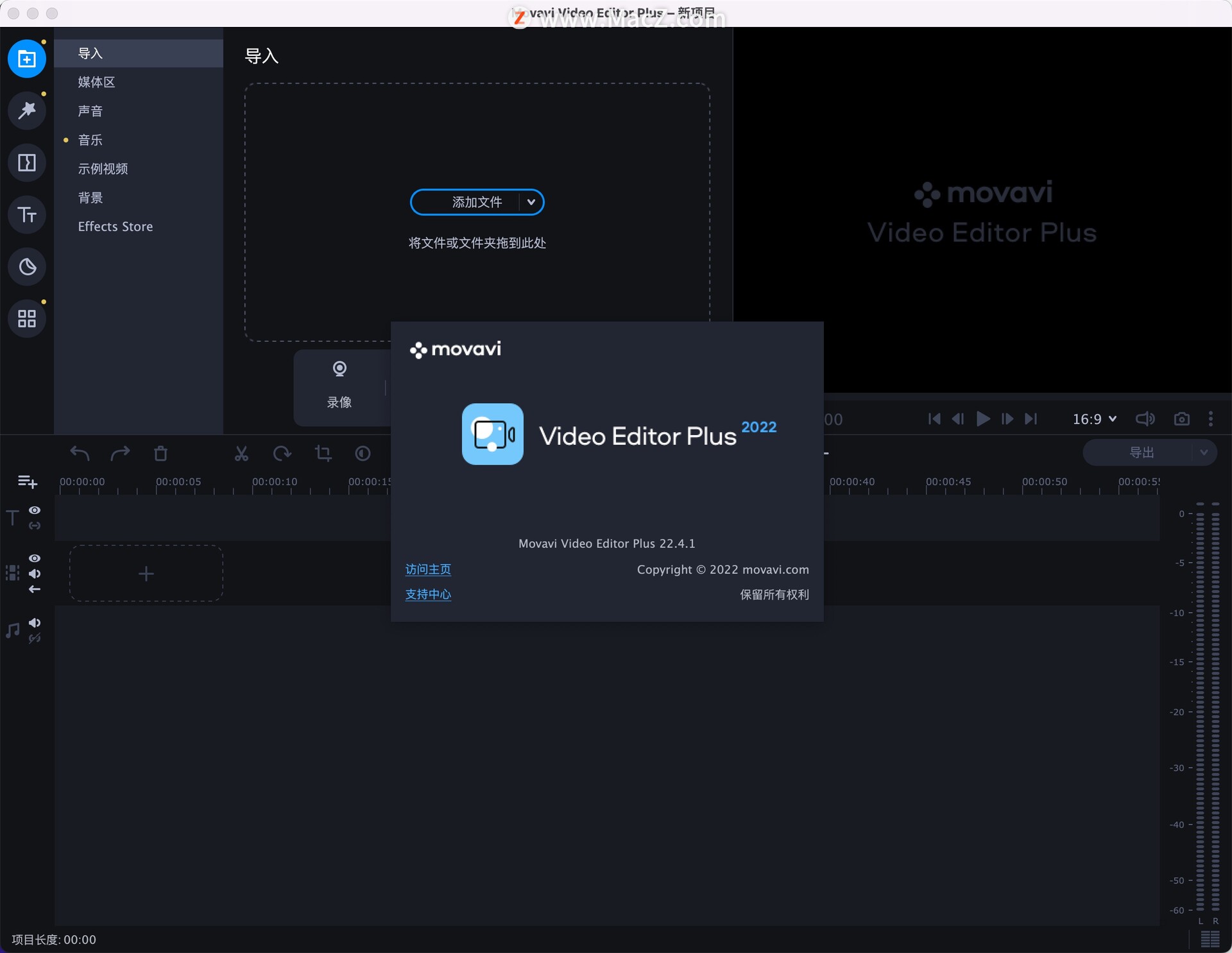Open the 16:9 aspect ratio dropdown
This screenshot has width=1232, height=953.
point(1095,419)
